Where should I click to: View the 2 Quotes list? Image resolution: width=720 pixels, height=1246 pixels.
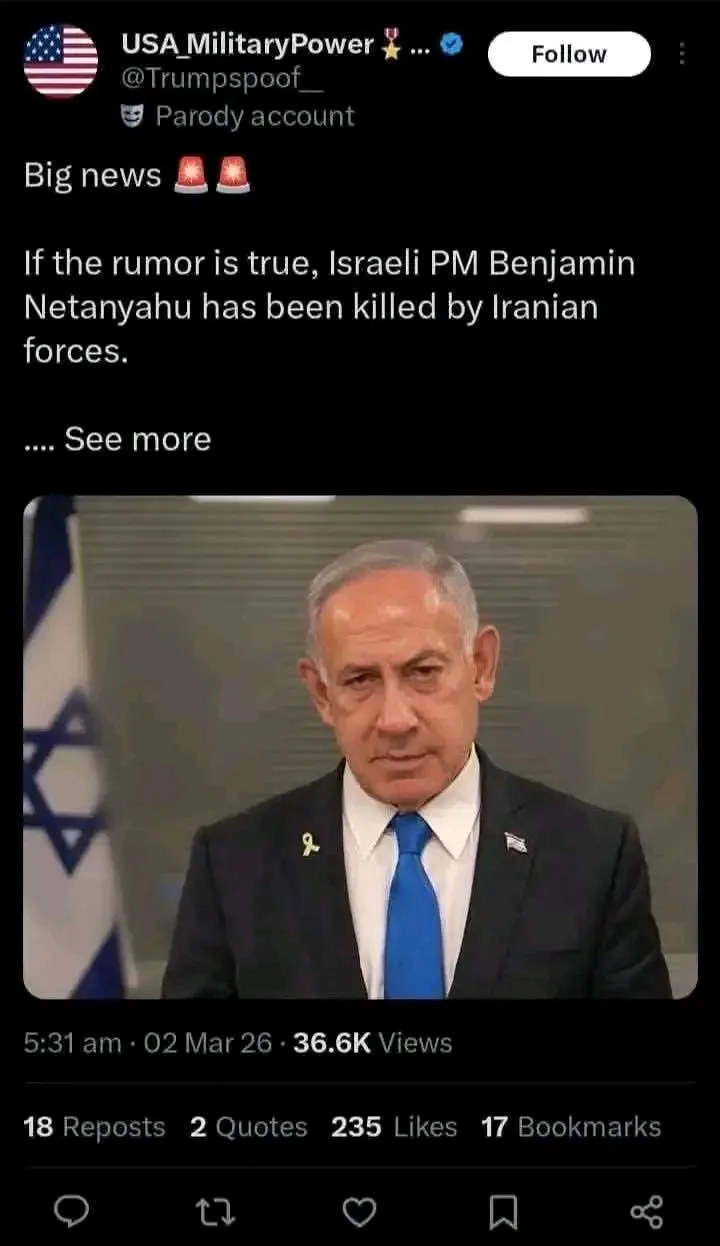click(x=249, y=1127)
